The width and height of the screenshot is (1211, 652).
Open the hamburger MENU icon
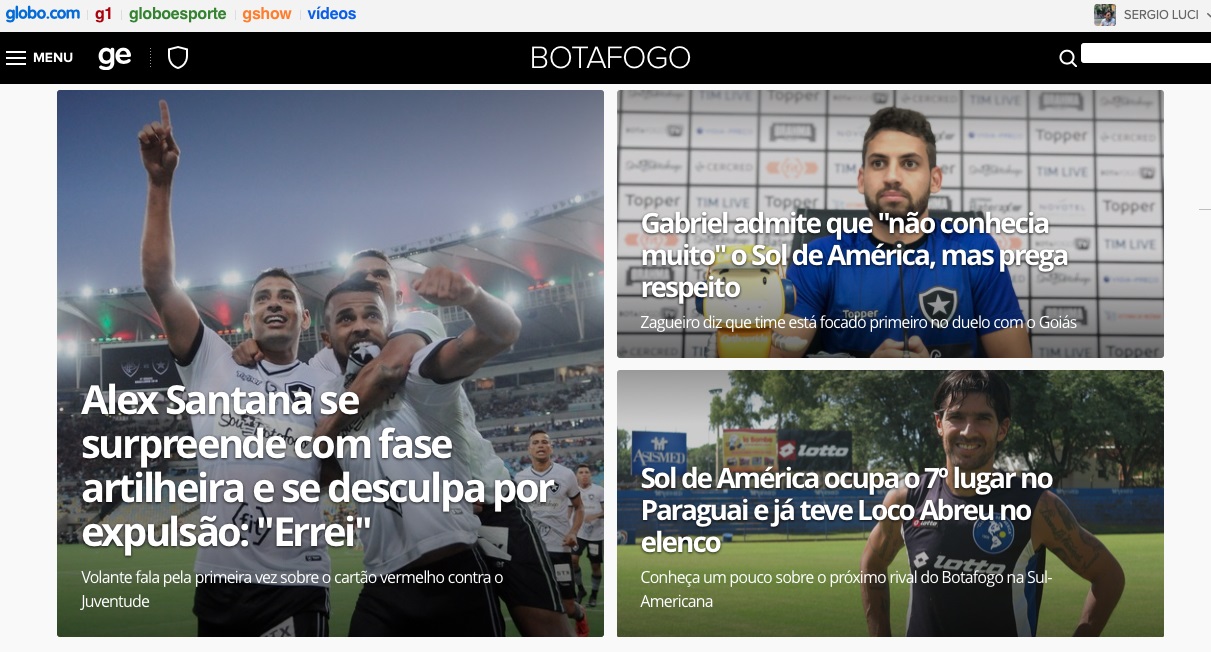click(16, 58)
